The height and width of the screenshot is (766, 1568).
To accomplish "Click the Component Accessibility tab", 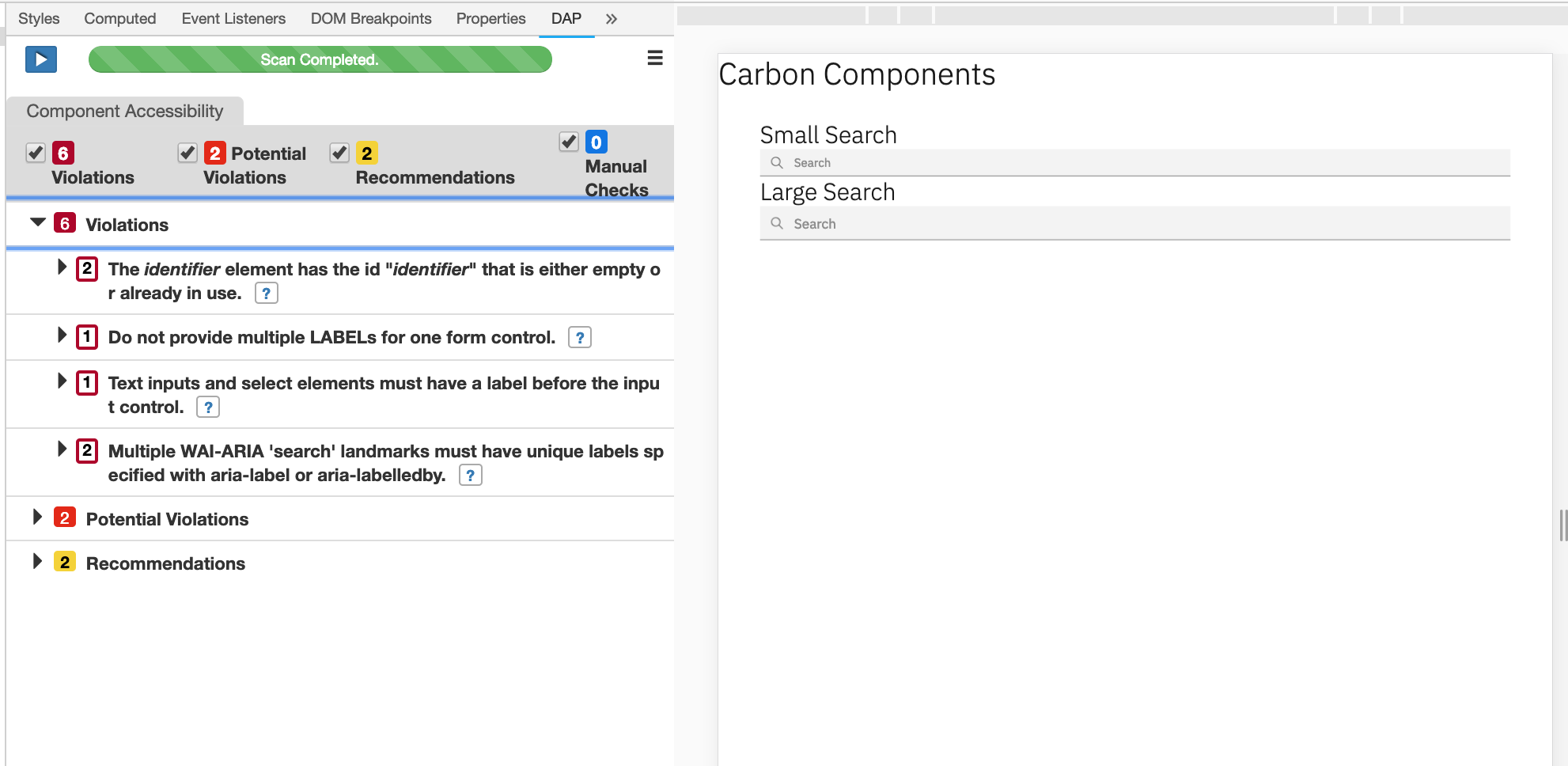I will point(123,111).
